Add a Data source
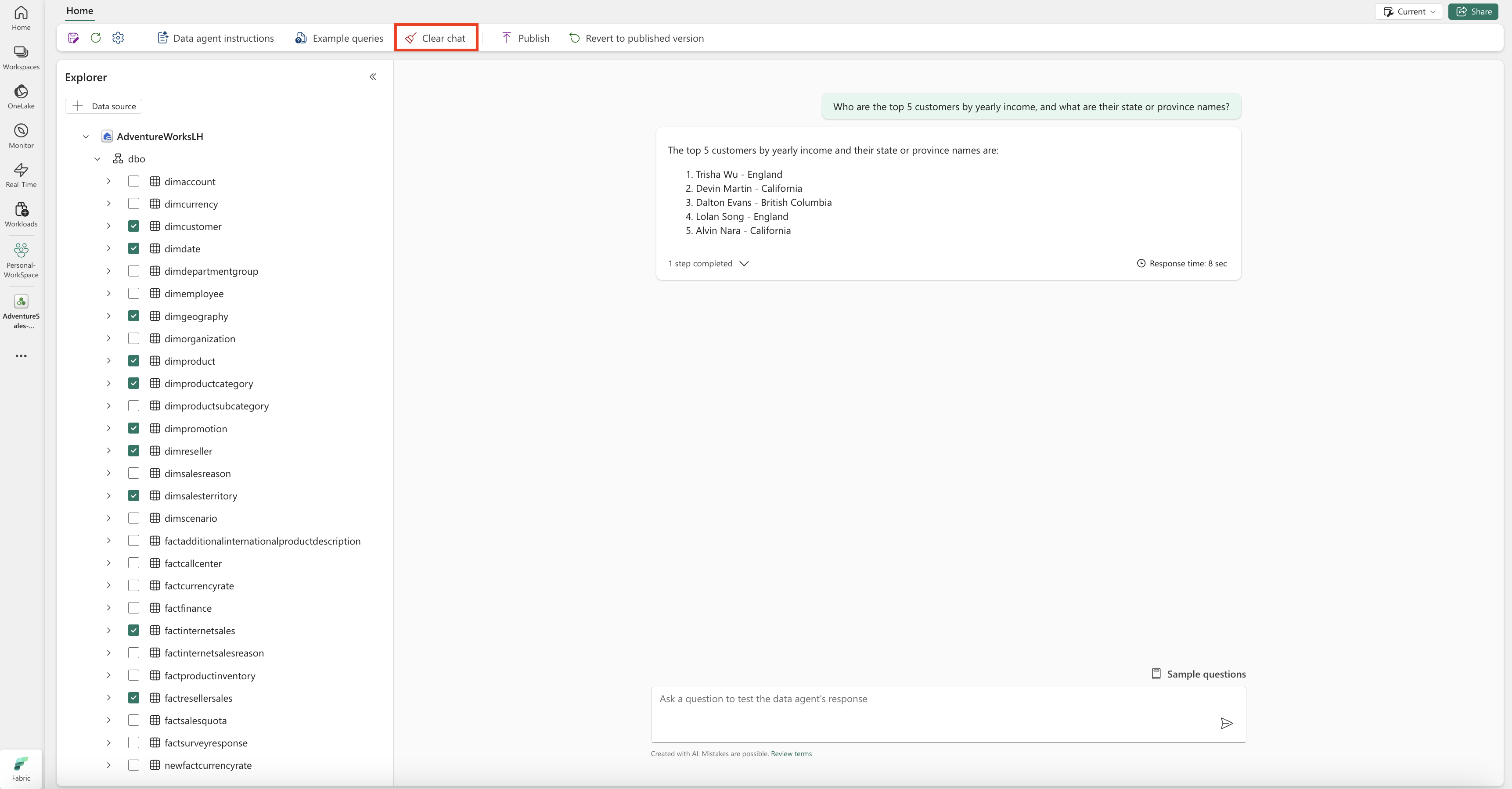 pyautogui.click(x=104, y=106)
